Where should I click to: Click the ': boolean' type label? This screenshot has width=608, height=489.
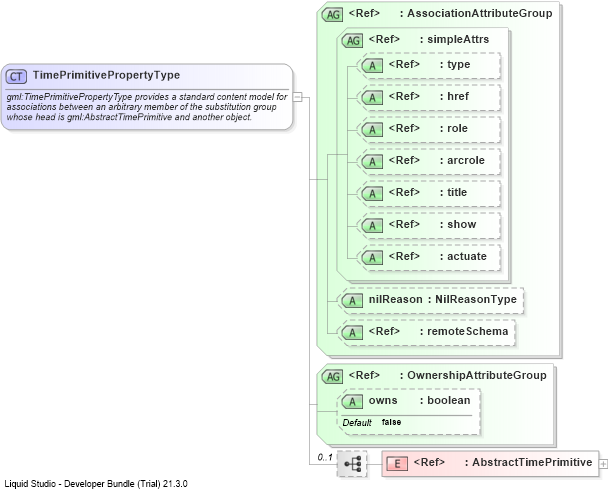click(x=445, y=400)
